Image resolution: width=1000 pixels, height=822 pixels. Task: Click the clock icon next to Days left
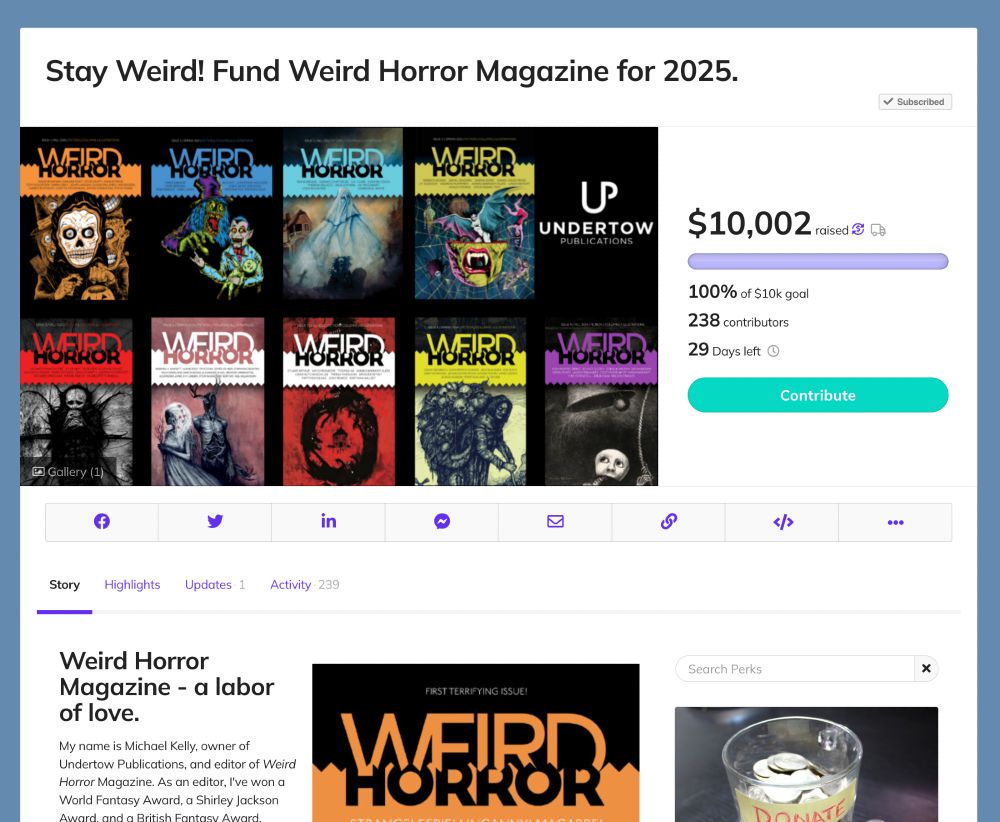[x=773, y=351]
